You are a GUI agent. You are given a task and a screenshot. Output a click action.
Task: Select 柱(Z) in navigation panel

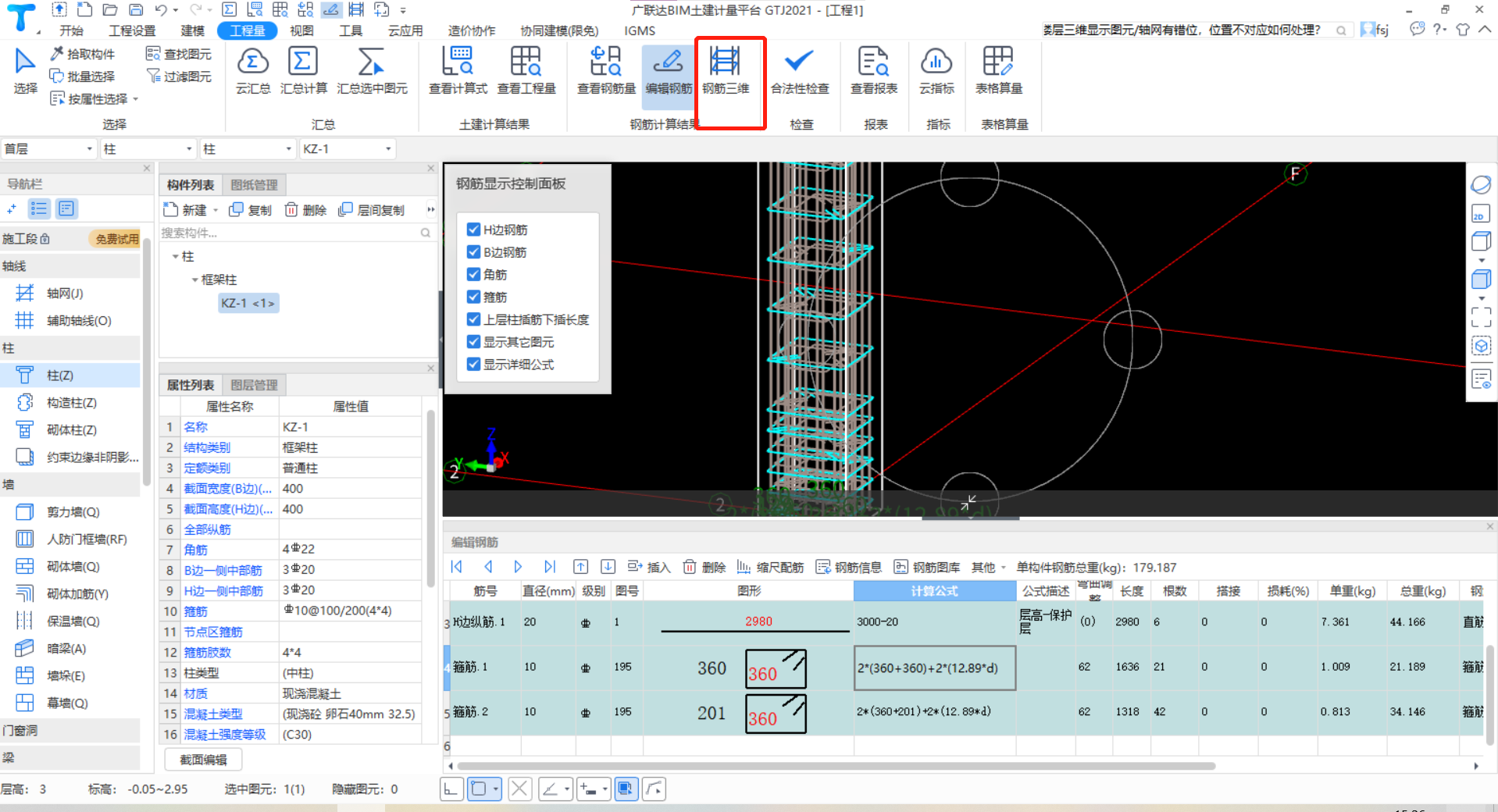coord(70,376)
